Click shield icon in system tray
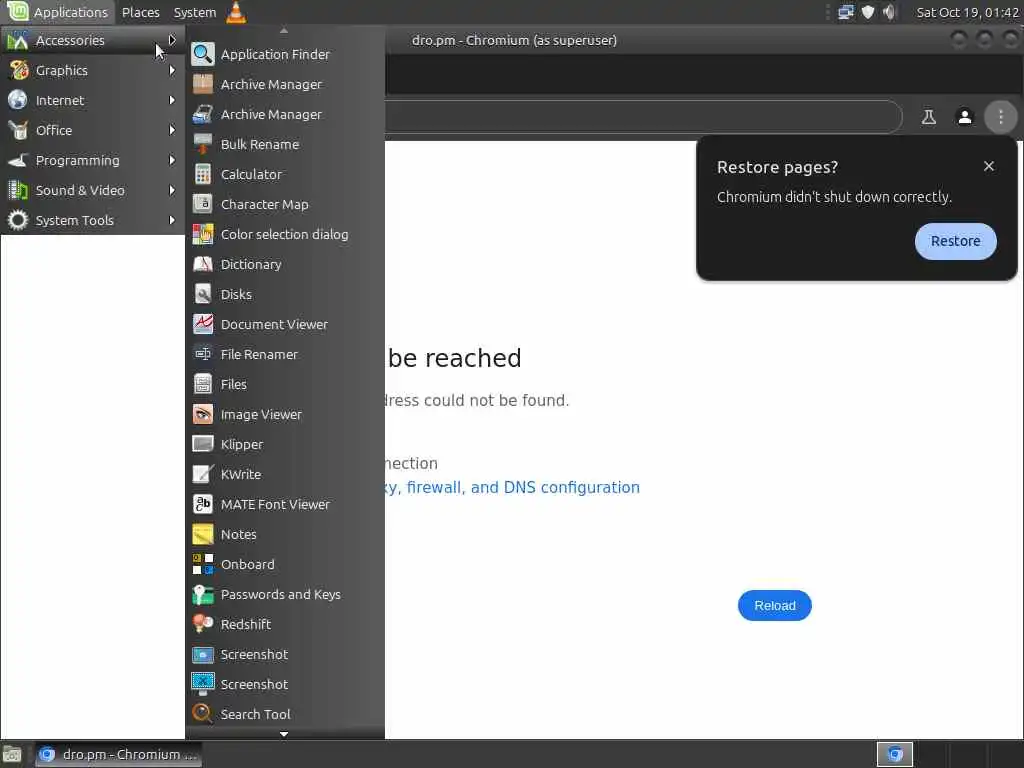Viewport: 1024px width, 768px height. point(867,12)
